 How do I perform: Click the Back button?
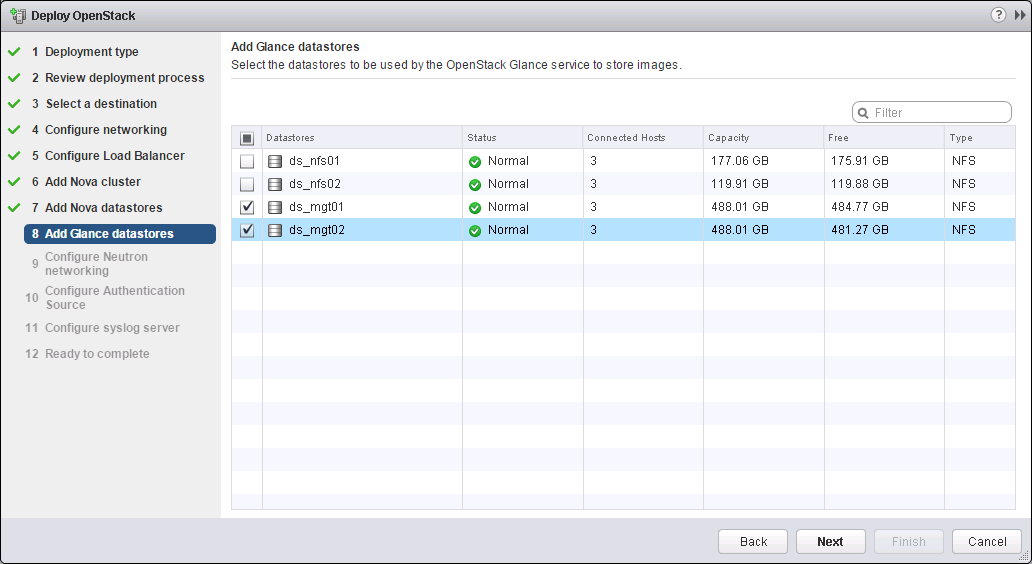point(753,541)
